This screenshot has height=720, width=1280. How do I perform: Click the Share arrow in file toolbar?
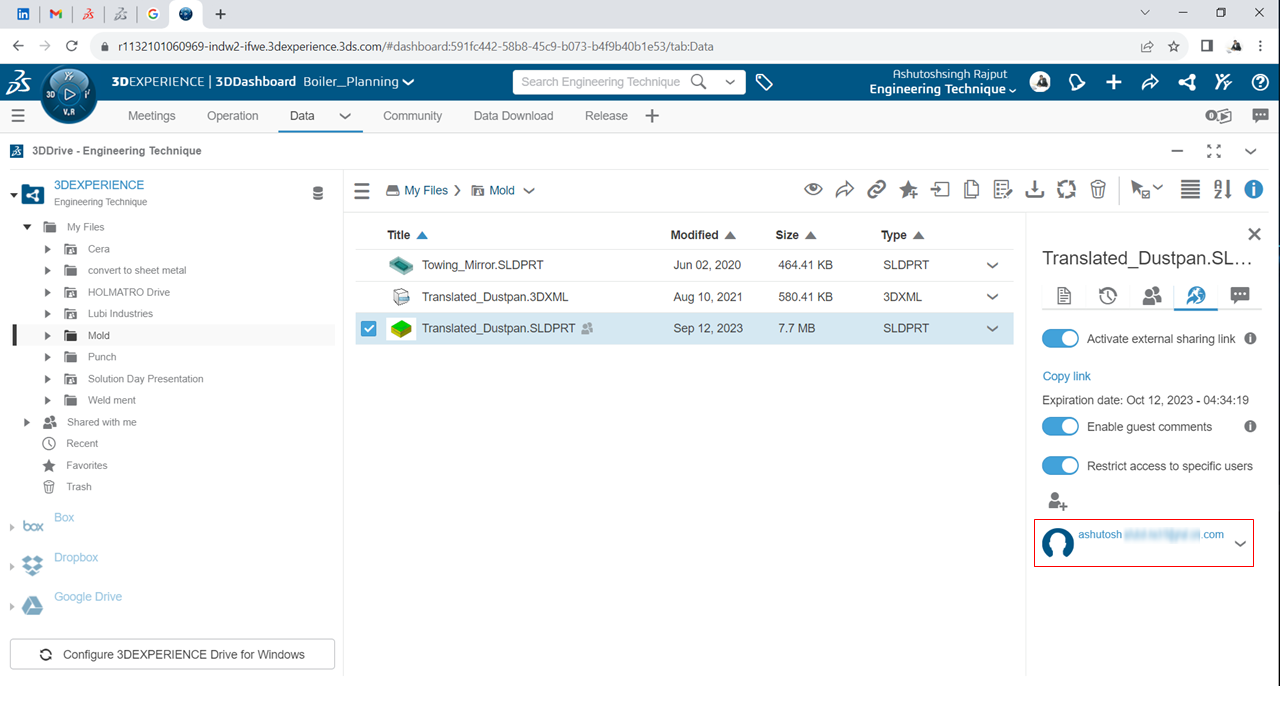point(845,189)
